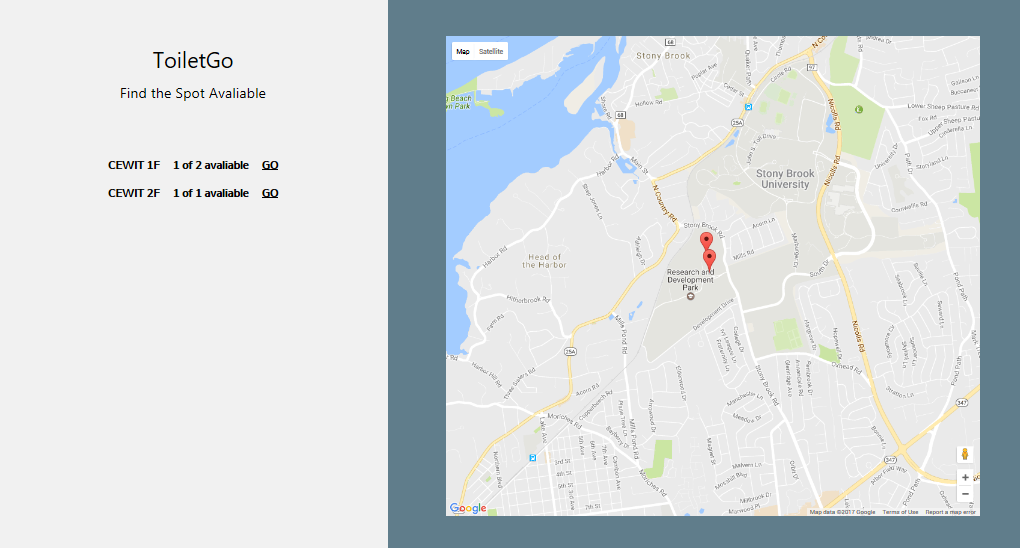The height and width of the screenshot is (548, 1020).
Task: Click the Research Park star icon
Action: coord(690,296)
